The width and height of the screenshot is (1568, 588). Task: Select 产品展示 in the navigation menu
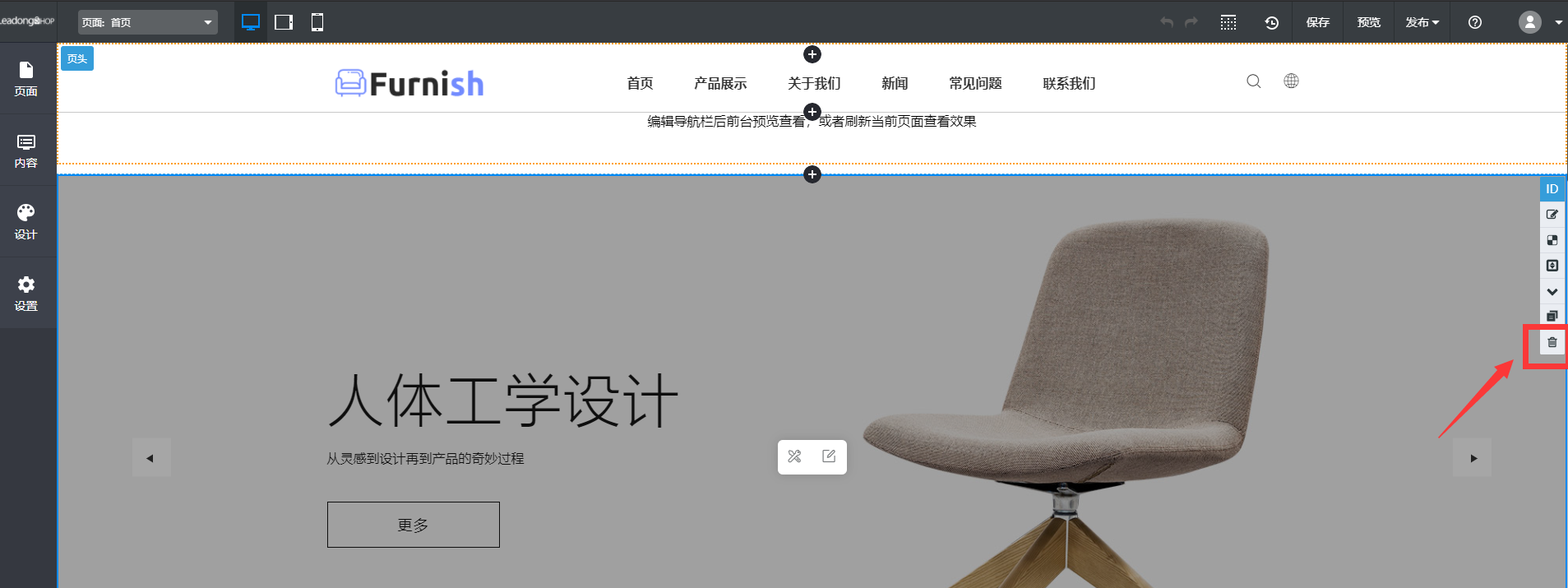click(720, 83)
